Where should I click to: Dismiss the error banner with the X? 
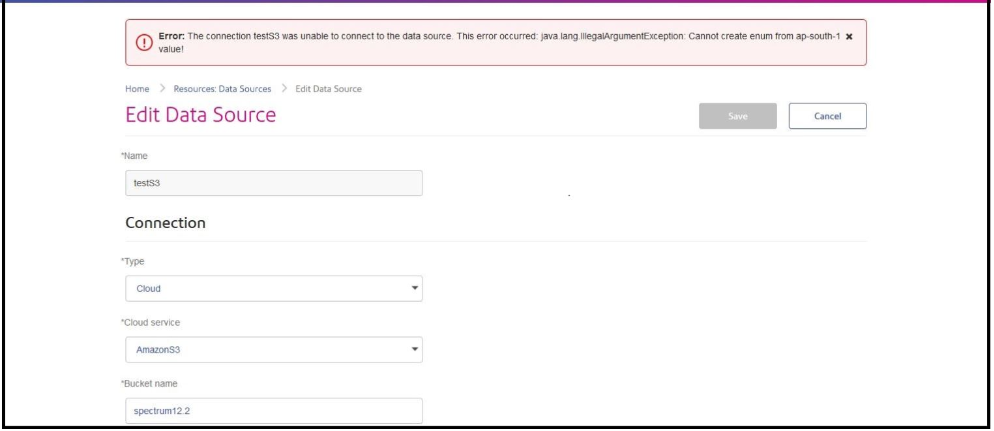point(849,35)
